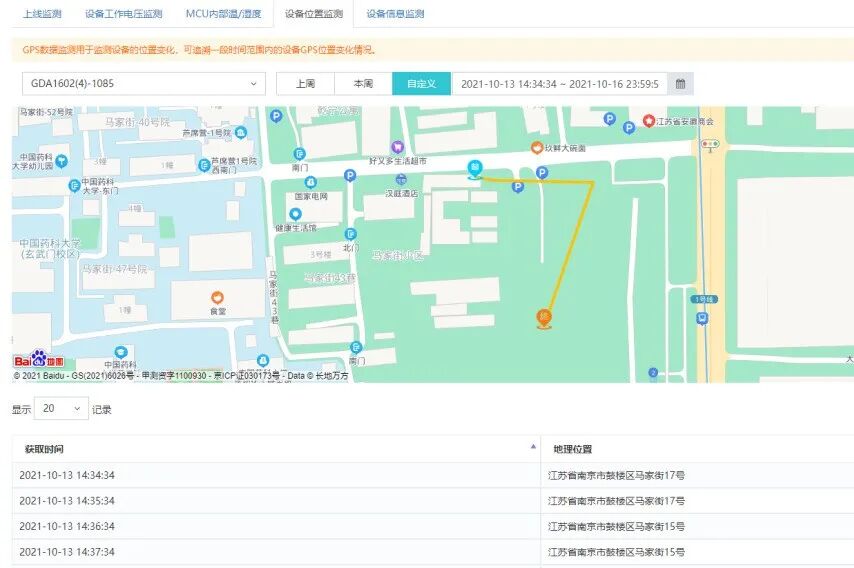This screenshot has height=568, width=854.
Task: Select 自定义 time range
Action: (422, 83)
